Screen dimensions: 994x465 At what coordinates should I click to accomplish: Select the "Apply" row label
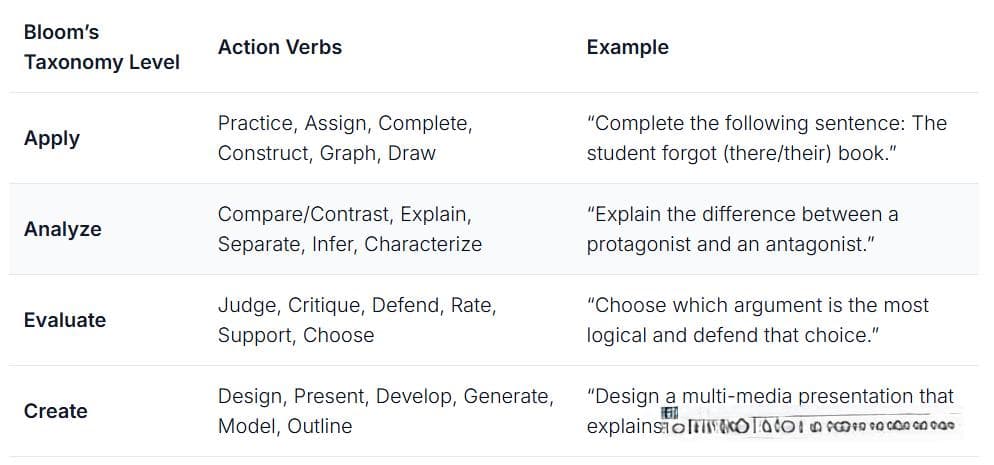52,139
